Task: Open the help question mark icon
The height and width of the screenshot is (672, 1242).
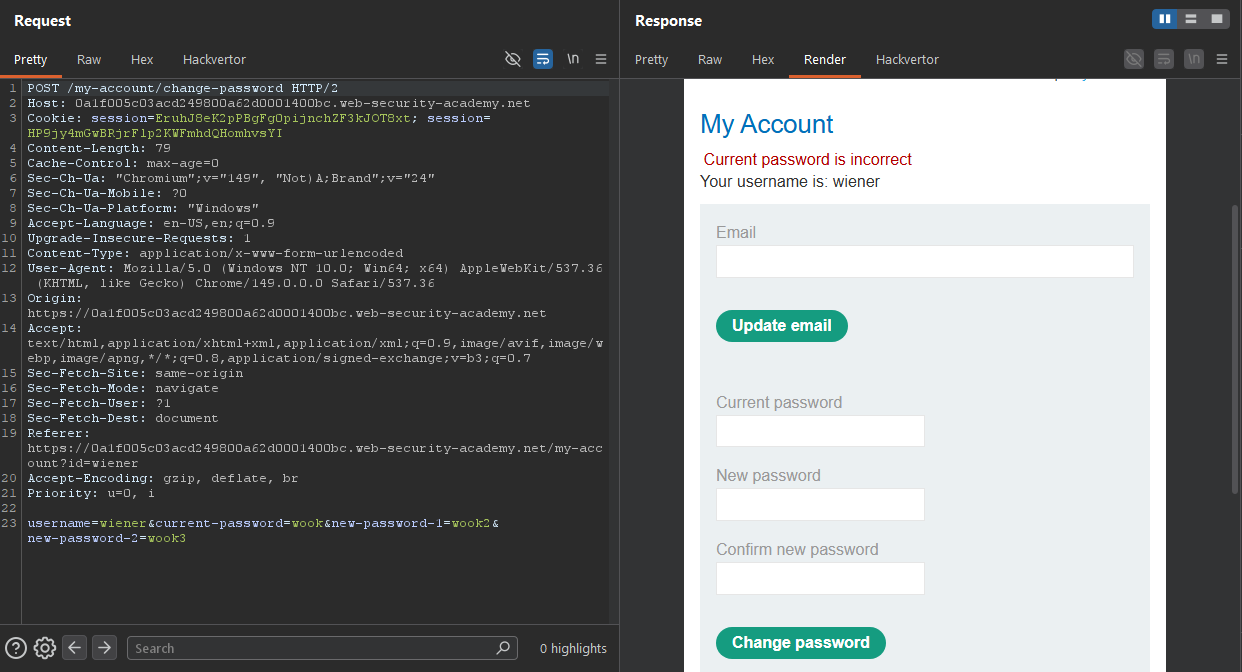Action: tap(15, 648)
